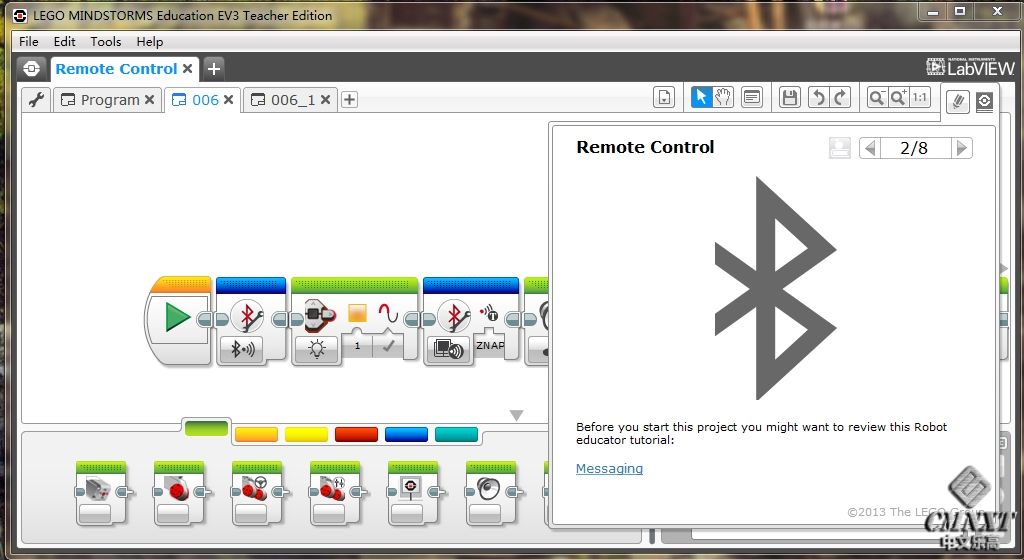Activate the Pan hand tool

[722, 97]
